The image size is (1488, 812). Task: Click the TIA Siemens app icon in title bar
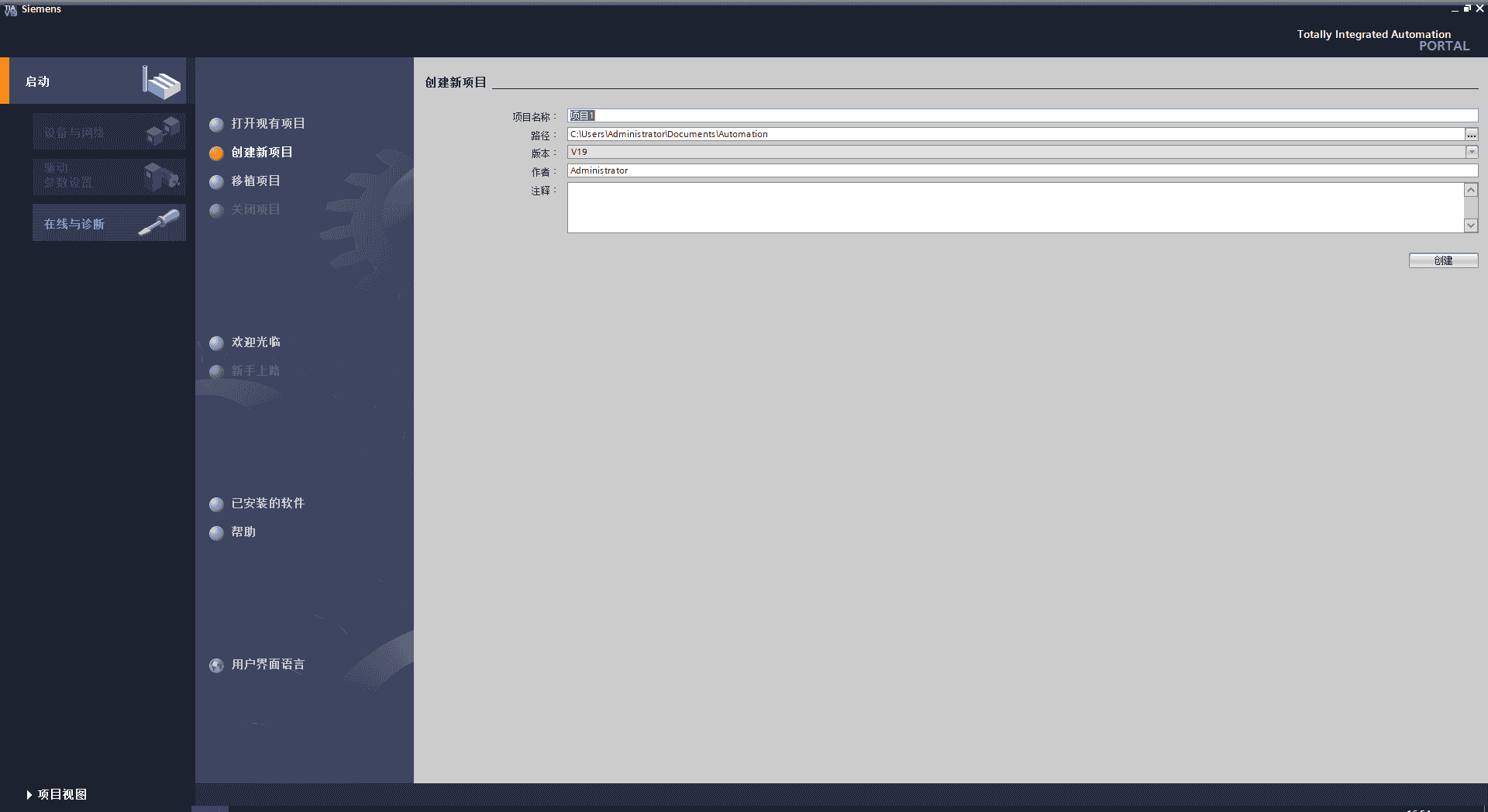(x=10, y=9)
